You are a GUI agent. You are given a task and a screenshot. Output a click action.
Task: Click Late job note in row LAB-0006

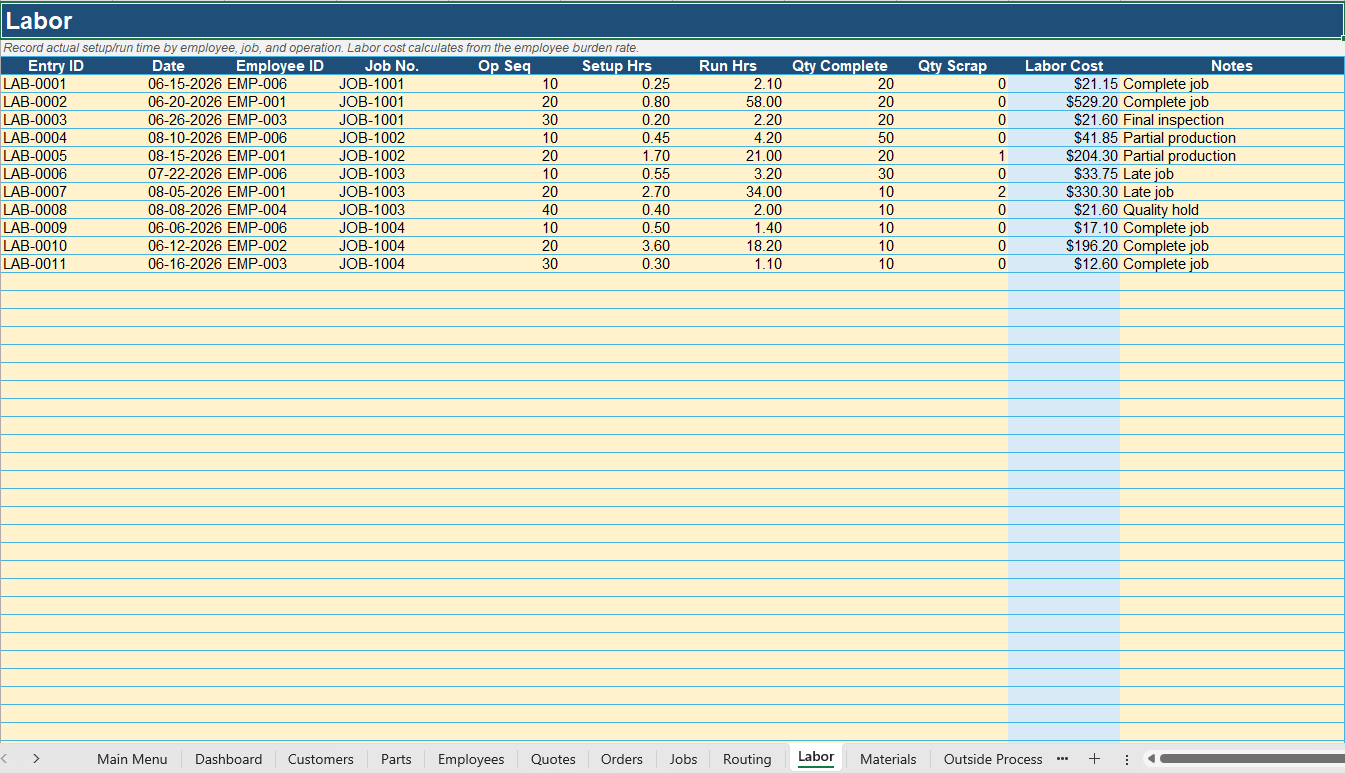(x=1232, y=174)
